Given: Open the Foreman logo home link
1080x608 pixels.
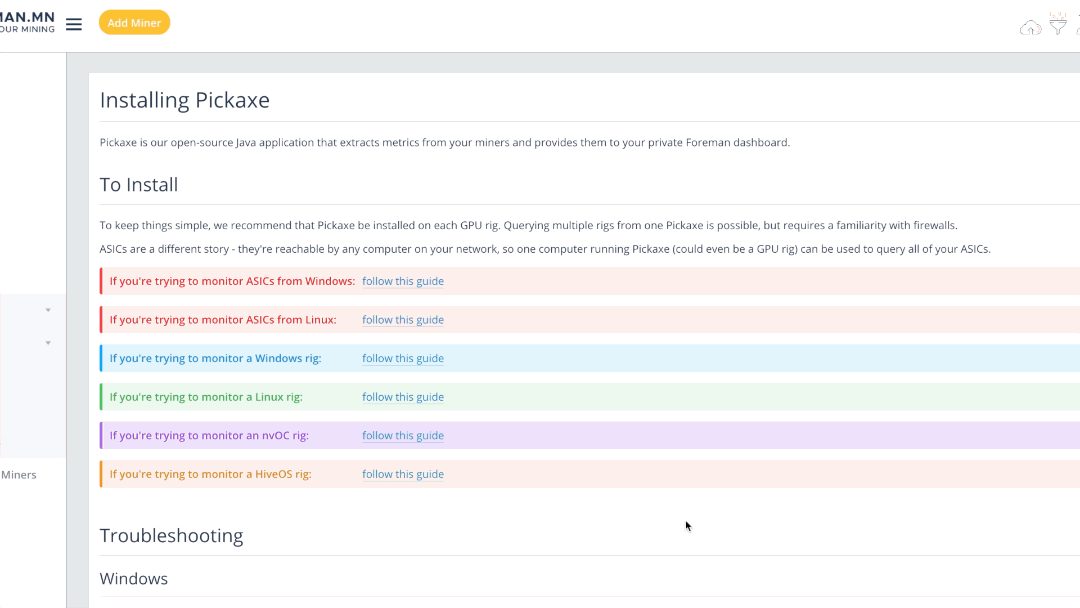Looking at the screenshot, I should 28,22.
